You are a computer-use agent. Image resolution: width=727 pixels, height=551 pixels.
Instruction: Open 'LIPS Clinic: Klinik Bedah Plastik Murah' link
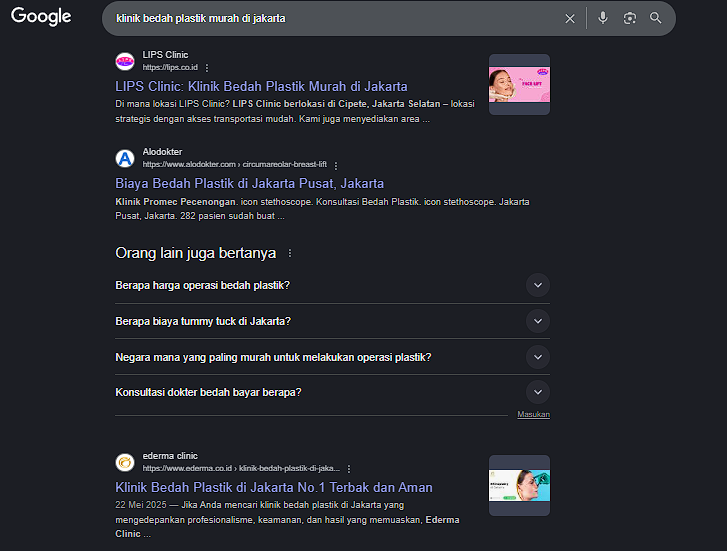(261, 86)
